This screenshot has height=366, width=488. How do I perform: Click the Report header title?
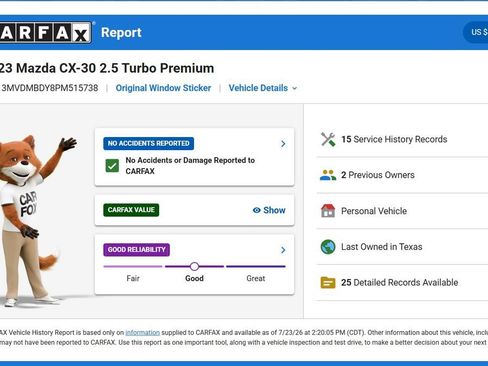121,33
